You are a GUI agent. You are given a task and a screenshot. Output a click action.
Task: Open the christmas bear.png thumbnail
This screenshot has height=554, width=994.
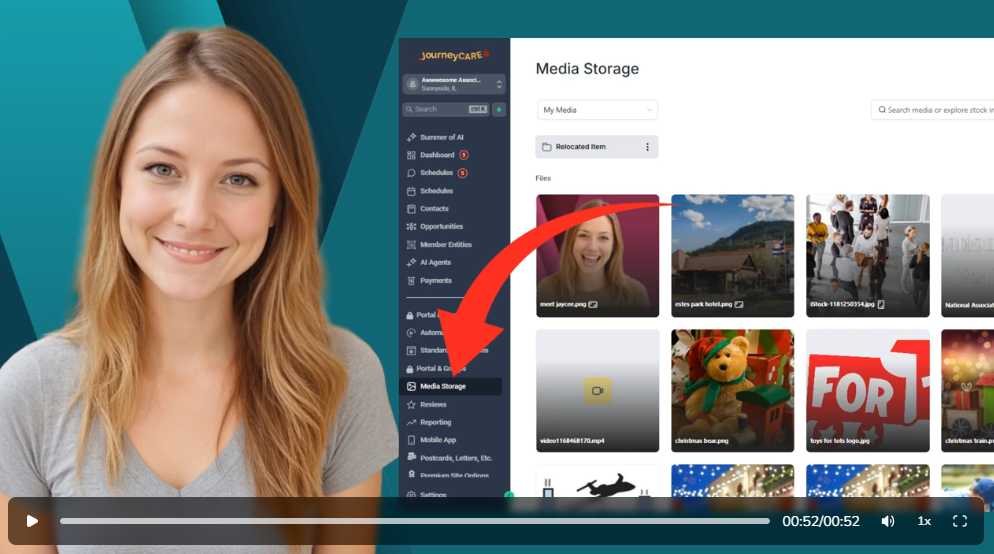point(732,390)
